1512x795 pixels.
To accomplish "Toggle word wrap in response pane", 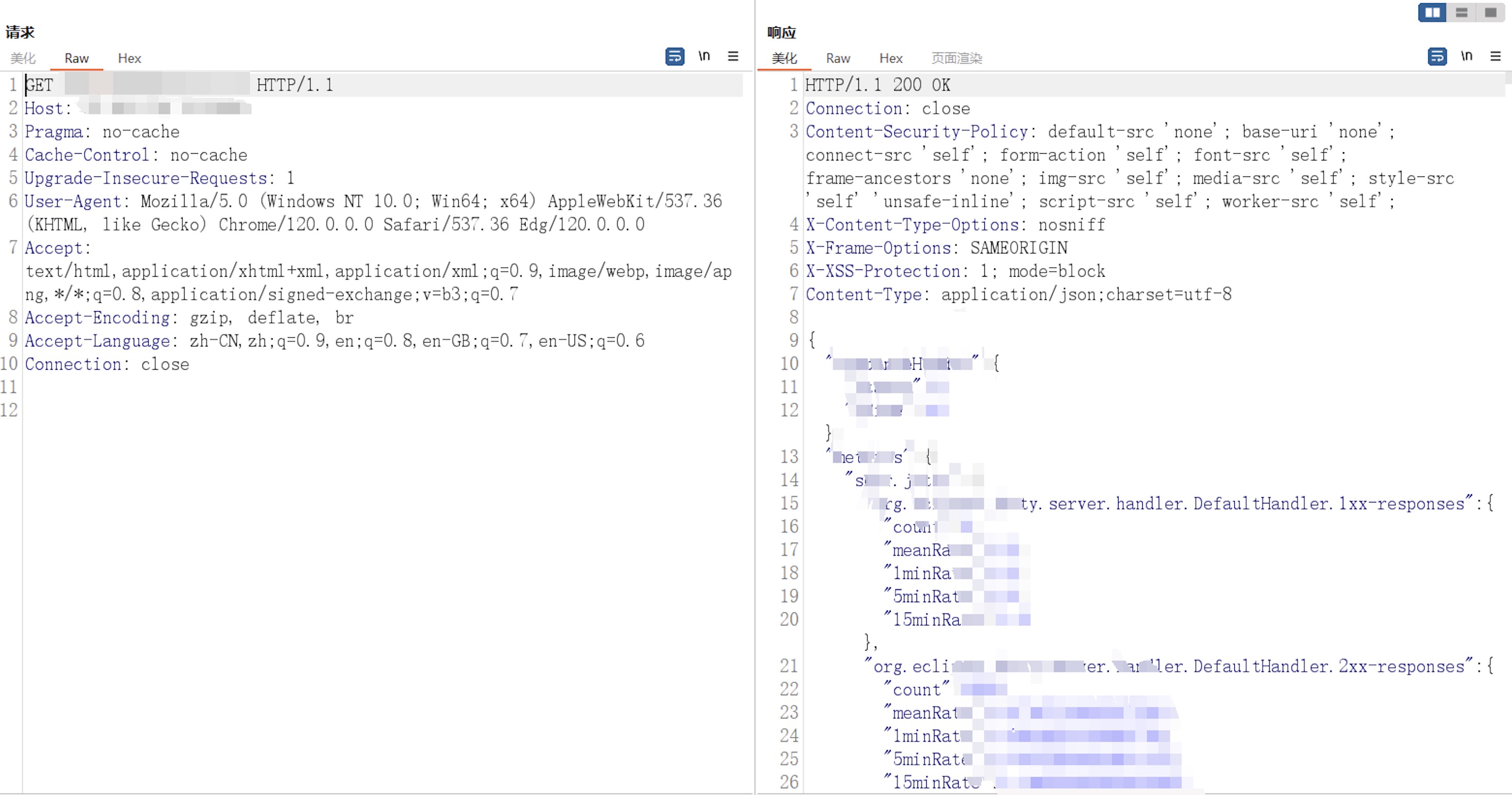I will (x=1437, y=57).
